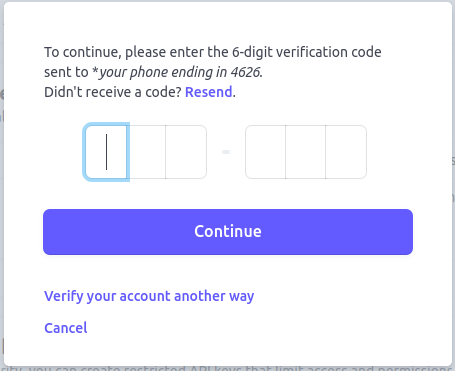This screenshot has height=371, width=455.
Task: Open Verify your account another way
Action: 149,296
